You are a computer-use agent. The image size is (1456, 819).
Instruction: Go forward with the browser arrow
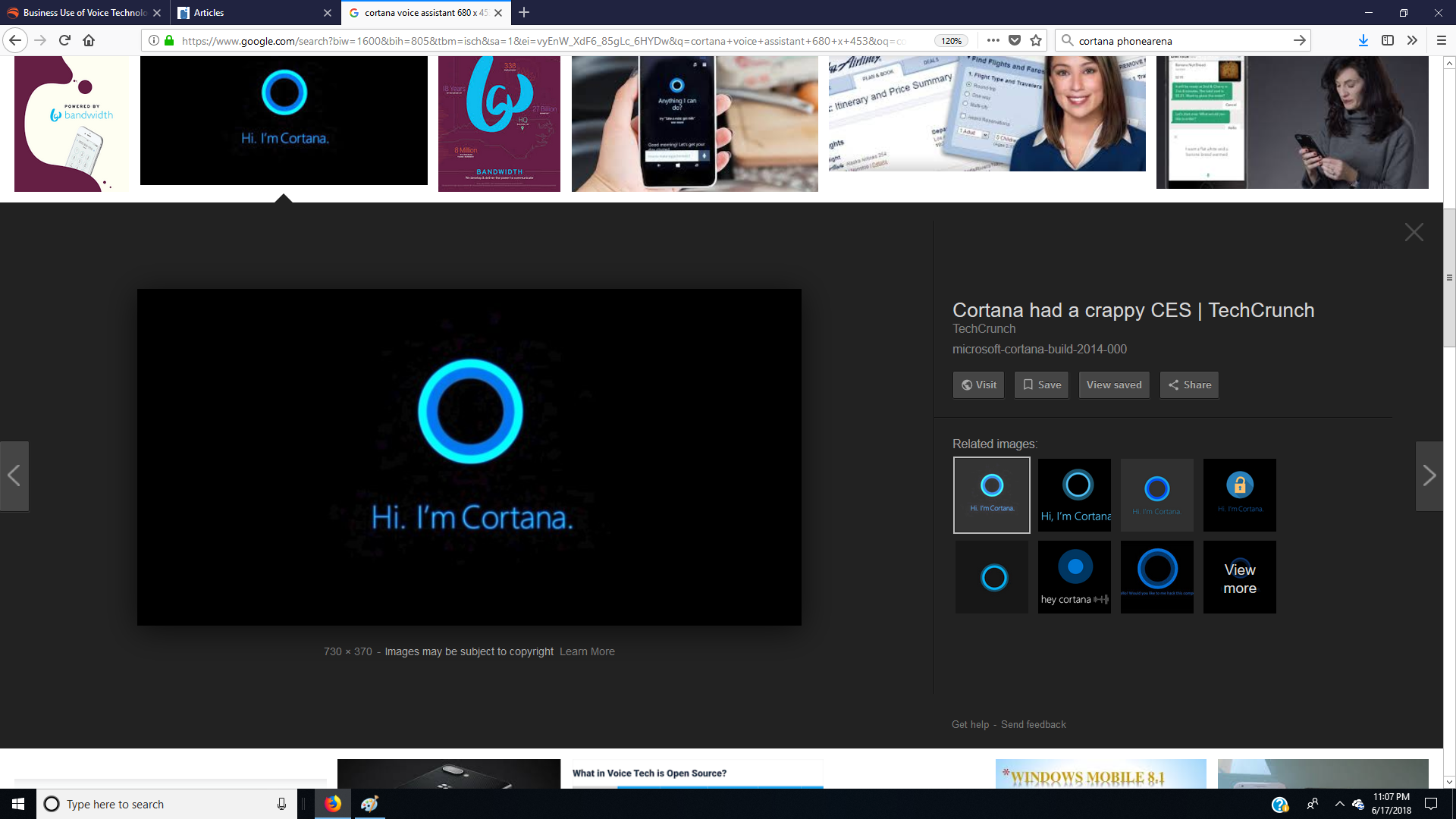[x=40, y=40]
